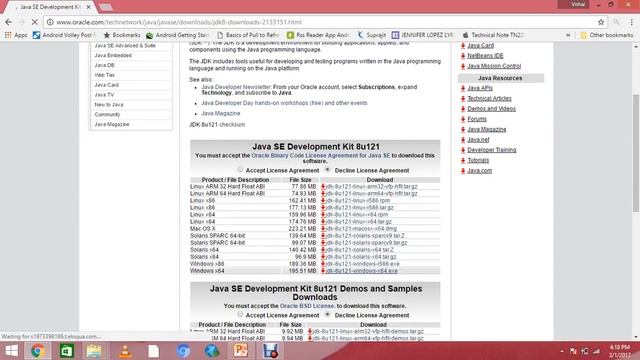Open PowerPoint from the taskbar
Screen dimensions: 640x360
[x=241, y=351]
